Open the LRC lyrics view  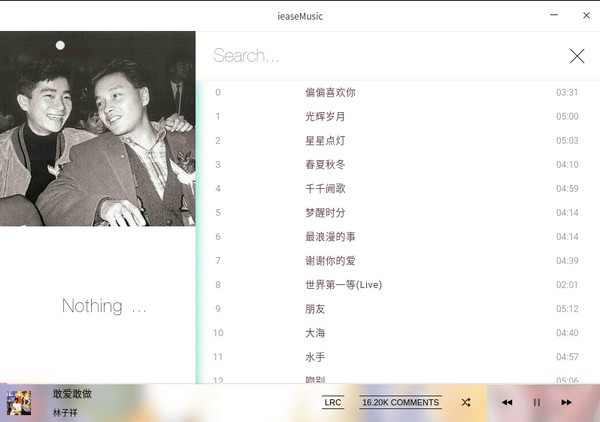(333, 402)
